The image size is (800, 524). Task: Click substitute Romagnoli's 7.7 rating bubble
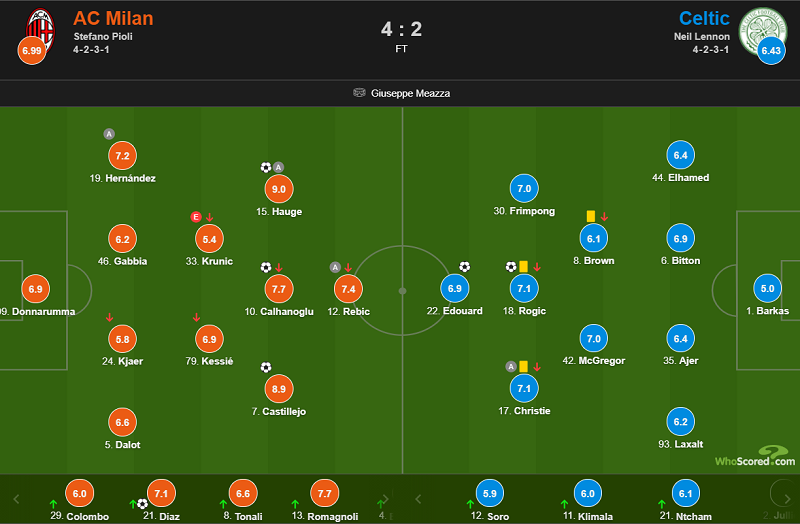tap(322, 493)
